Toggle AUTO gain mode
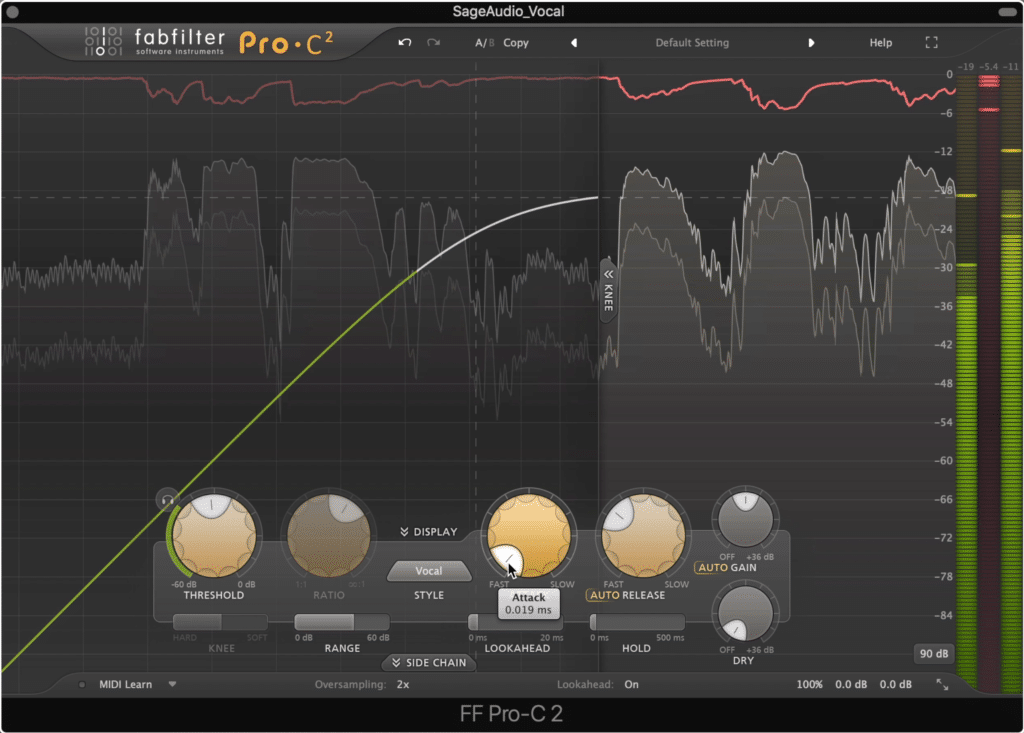 (x=712, y=568)
